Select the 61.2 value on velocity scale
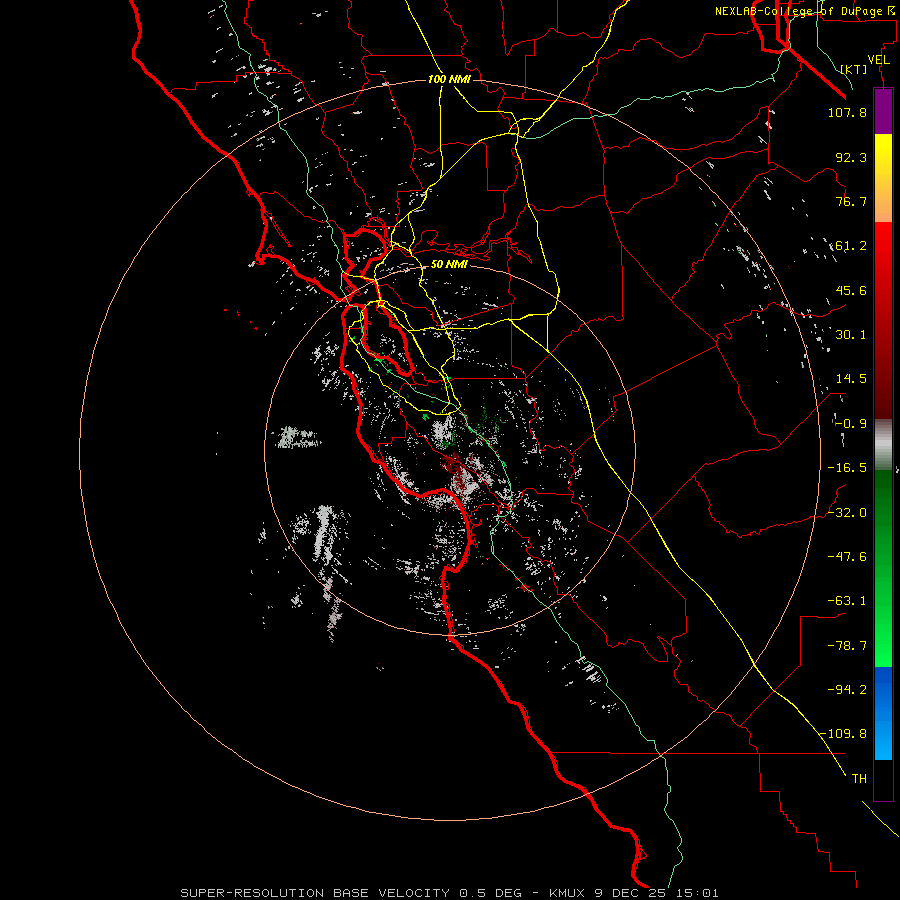The height and width of the screenshot is (900, 900). 851,246
